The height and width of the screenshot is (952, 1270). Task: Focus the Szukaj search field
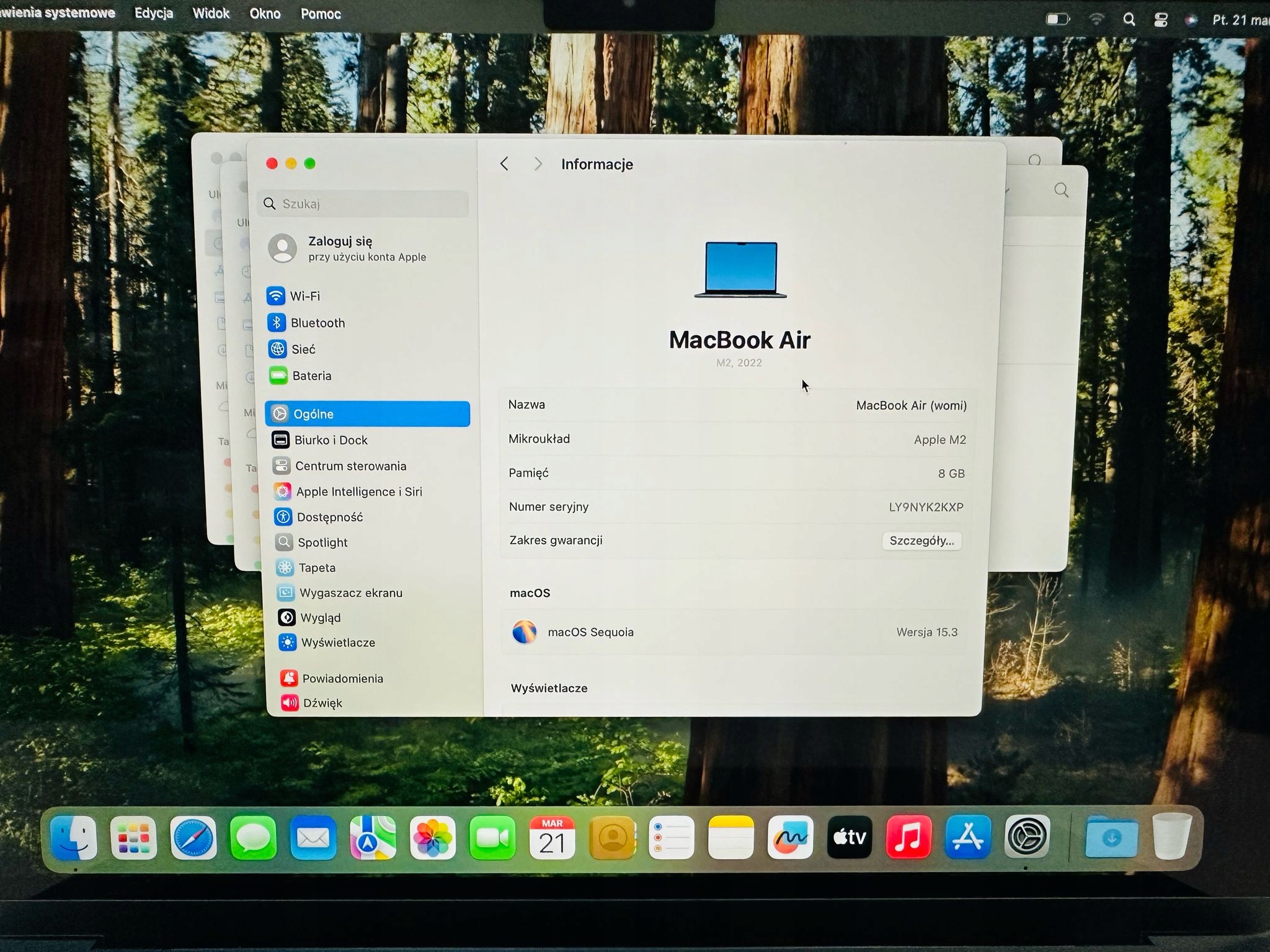click(x=363, y=203)
